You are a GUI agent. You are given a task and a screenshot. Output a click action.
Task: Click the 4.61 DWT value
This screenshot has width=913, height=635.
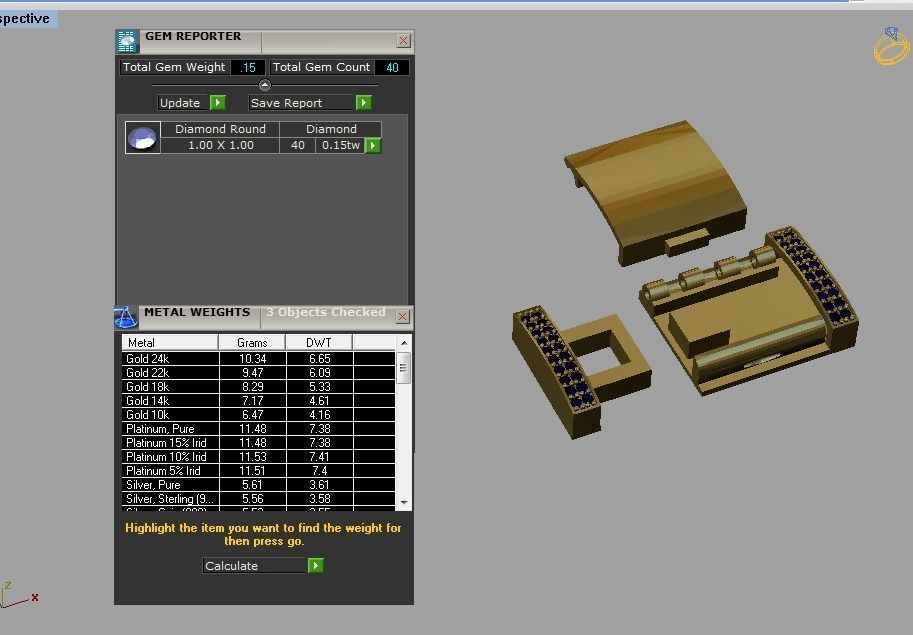[x=320, y=400]
